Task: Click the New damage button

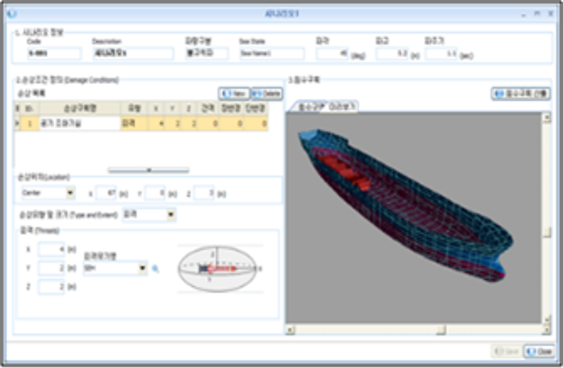Action: [234, 94]
